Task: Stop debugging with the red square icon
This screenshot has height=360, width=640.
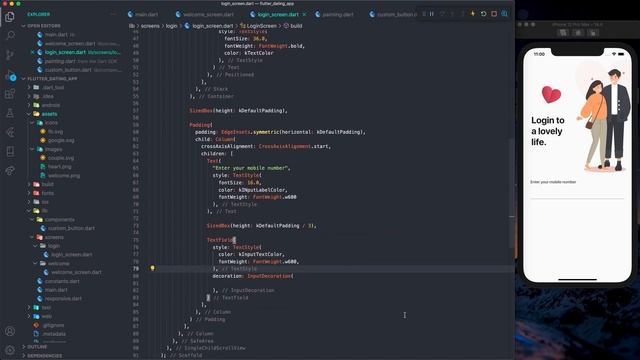Action: point(494,14)
